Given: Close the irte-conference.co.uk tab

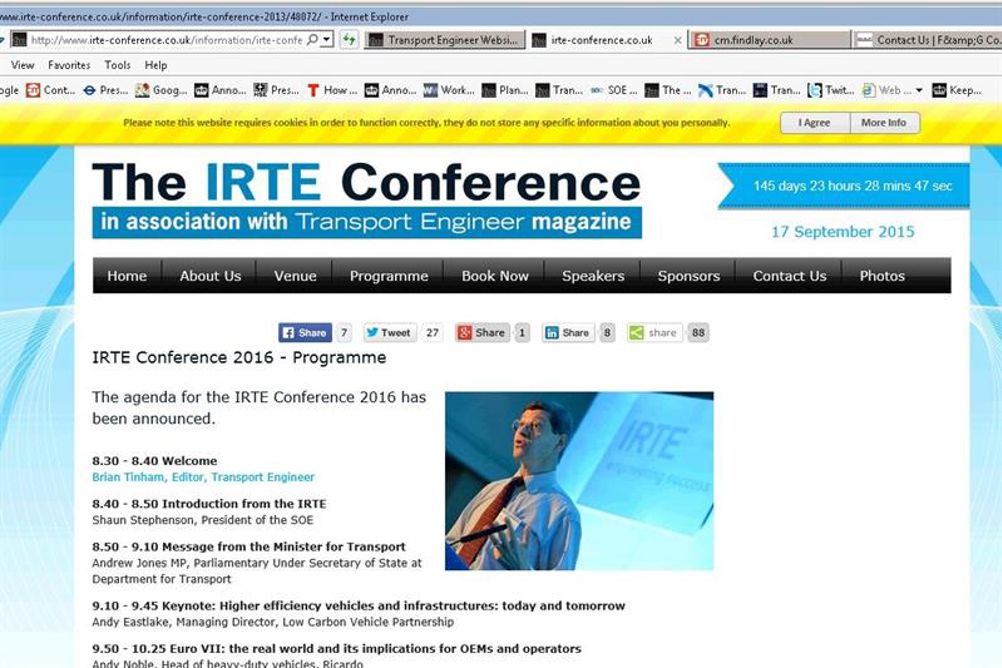Looking at the screenshot, I should pyautogui.click(x=677, y=40).
